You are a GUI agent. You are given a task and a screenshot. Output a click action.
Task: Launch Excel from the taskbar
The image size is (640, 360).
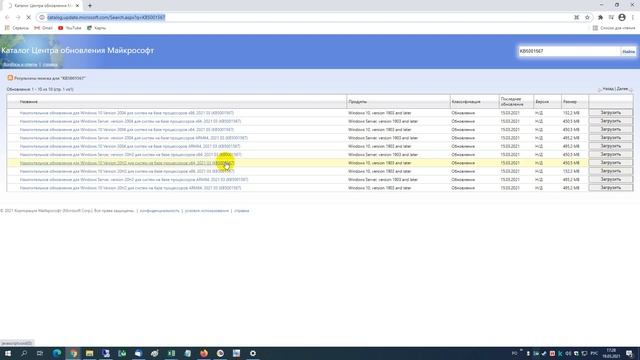point(171,353)
